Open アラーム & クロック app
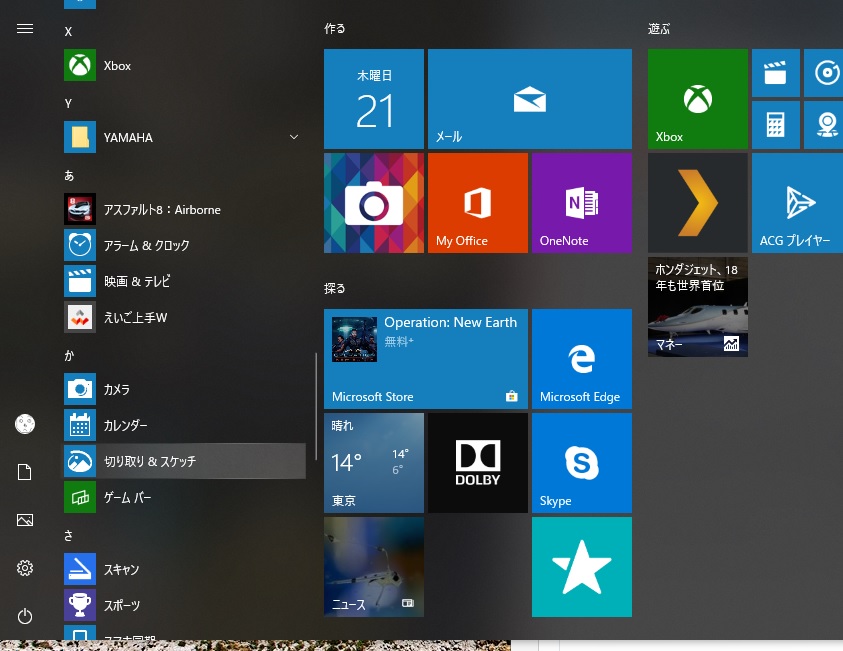The image size is (843, 651). (x=184, y=245)
